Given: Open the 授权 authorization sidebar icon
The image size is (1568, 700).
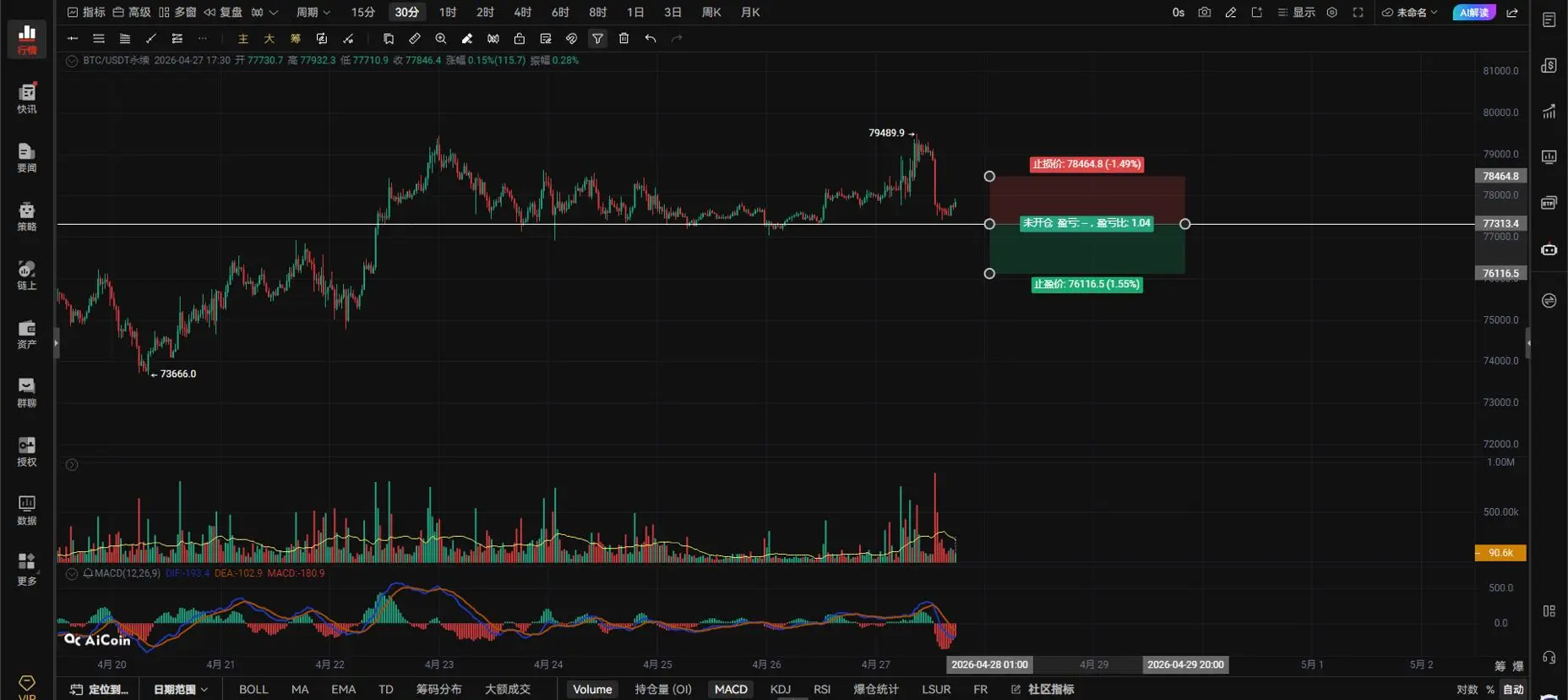Looking at the screenshot, I should tap(27, 451).
